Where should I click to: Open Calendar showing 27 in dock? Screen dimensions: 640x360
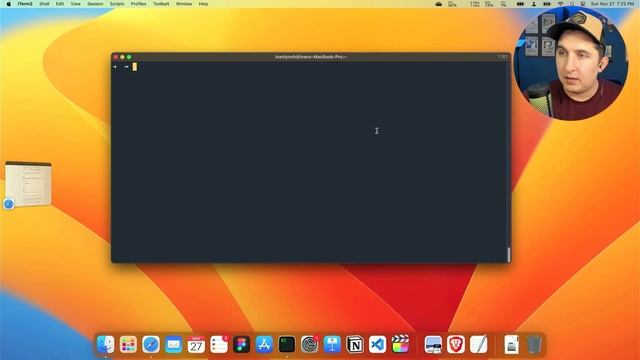click(196, 344)
